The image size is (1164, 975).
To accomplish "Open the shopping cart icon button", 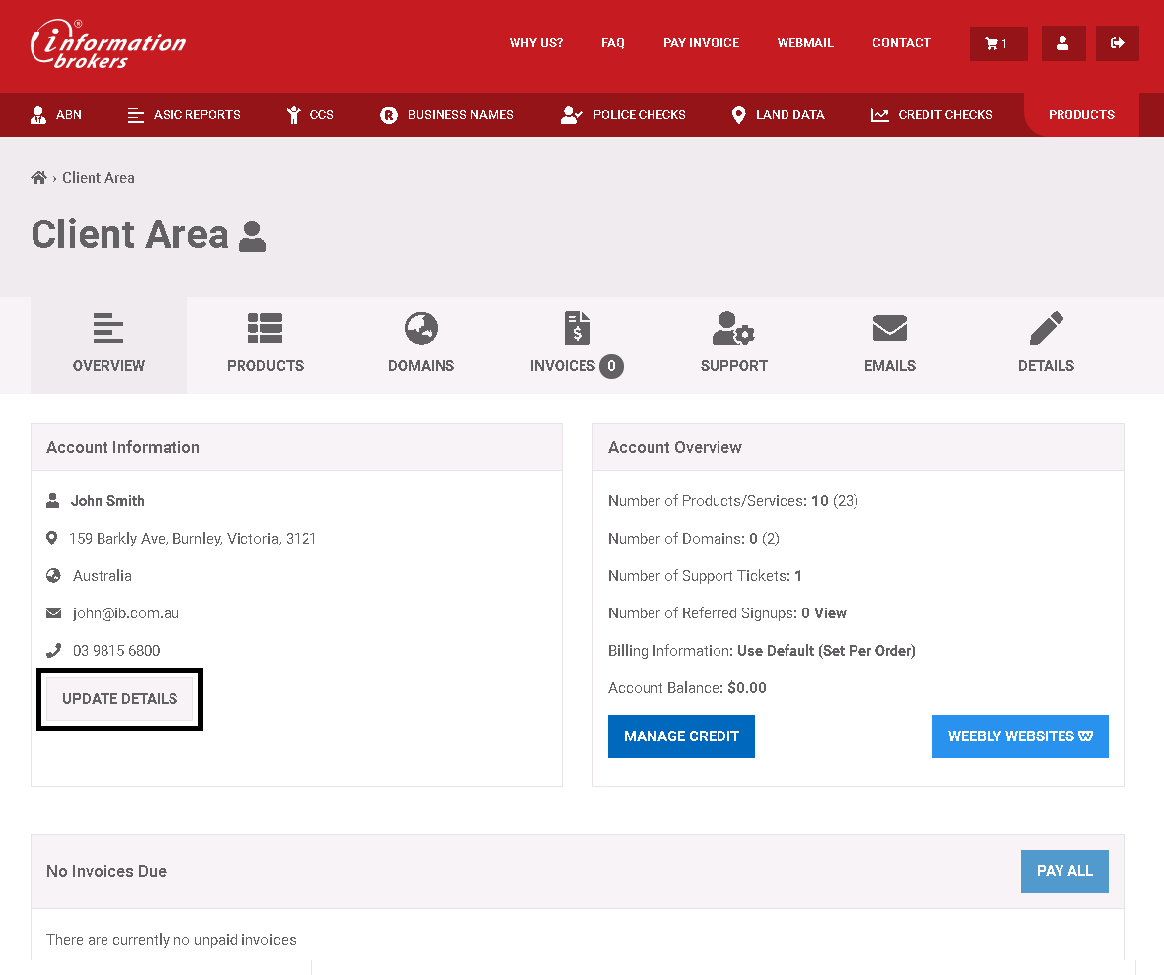I will [998, 44].
